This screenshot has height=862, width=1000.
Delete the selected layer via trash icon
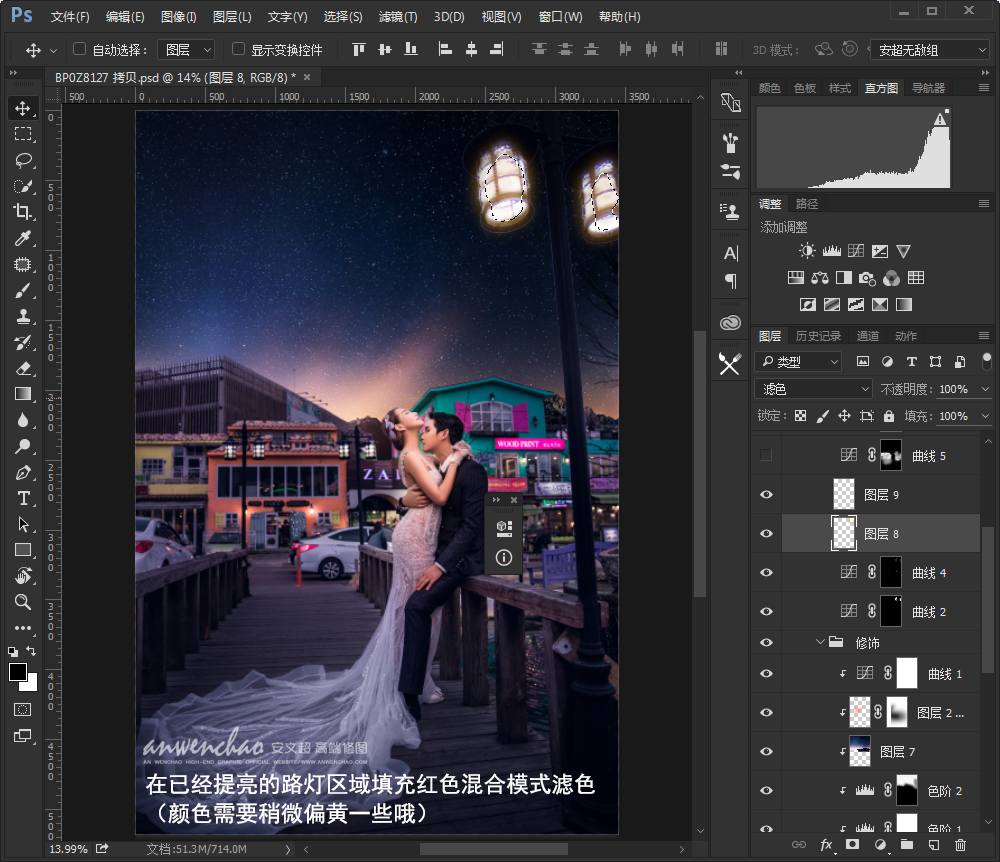(960, 845)
